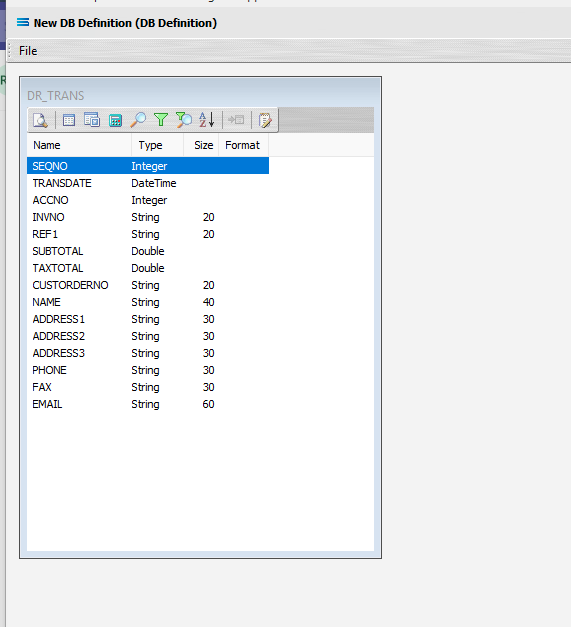Click the preview document magnifier icon
The width and height of the screenshot is (571, 627).
[x=40, y=120]
